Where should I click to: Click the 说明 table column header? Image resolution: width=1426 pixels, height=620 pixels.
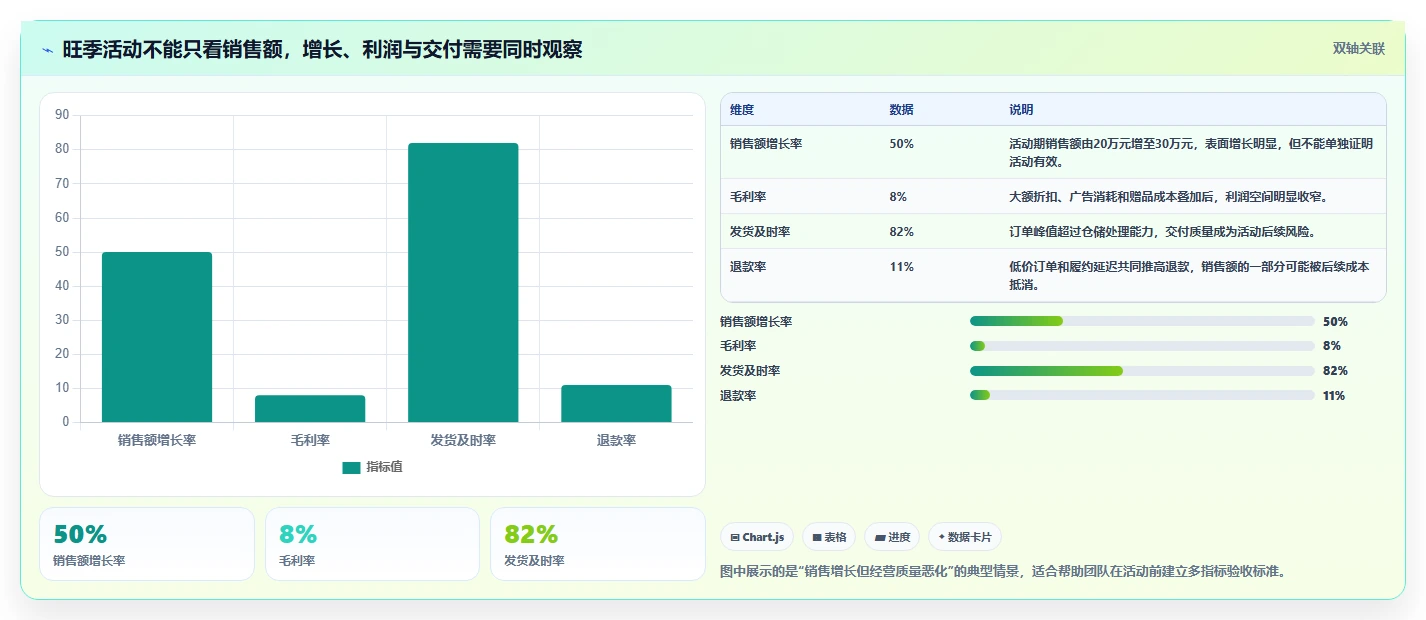point(1021,110)
